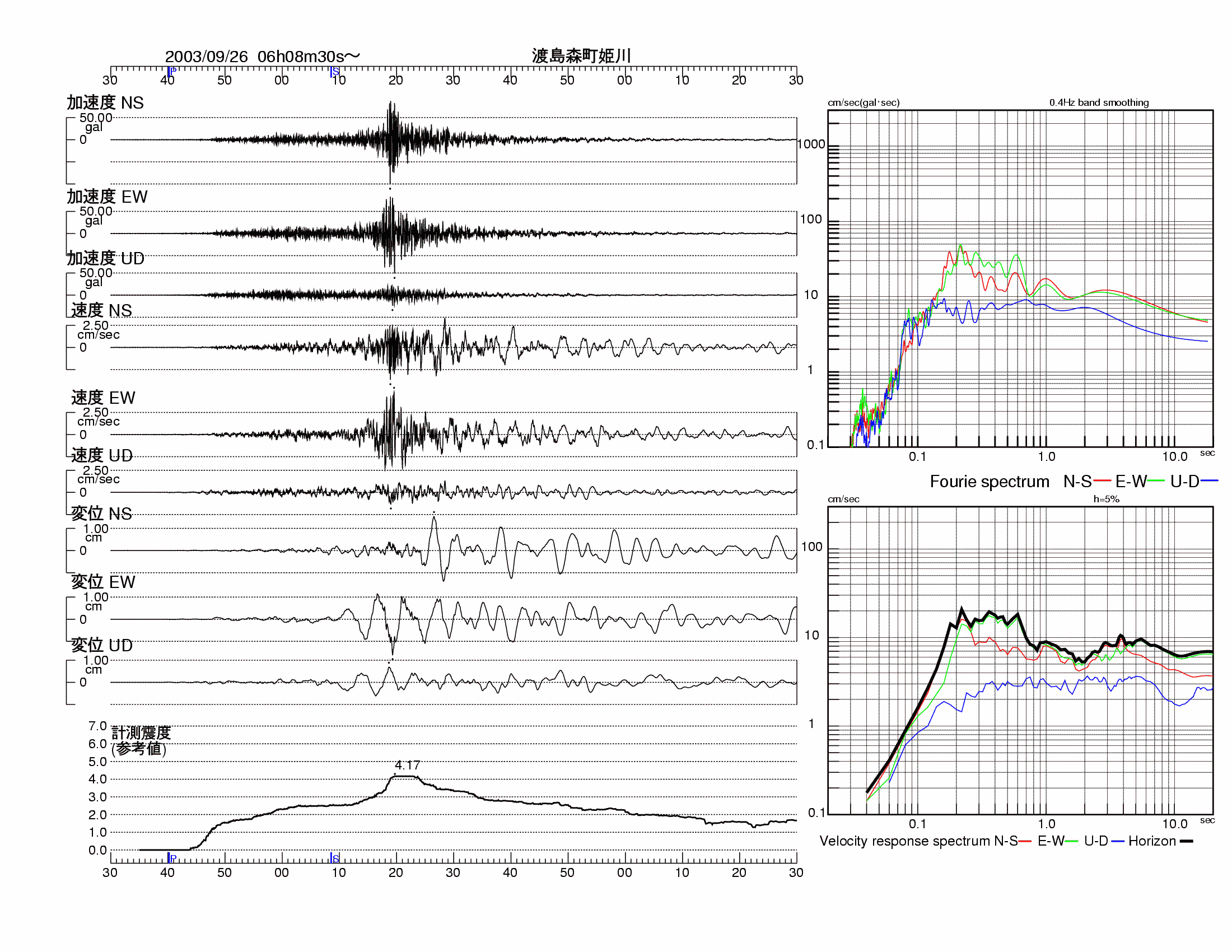Select the 加速度 NS trace label
1232x952 pixels.
point(105,102)
